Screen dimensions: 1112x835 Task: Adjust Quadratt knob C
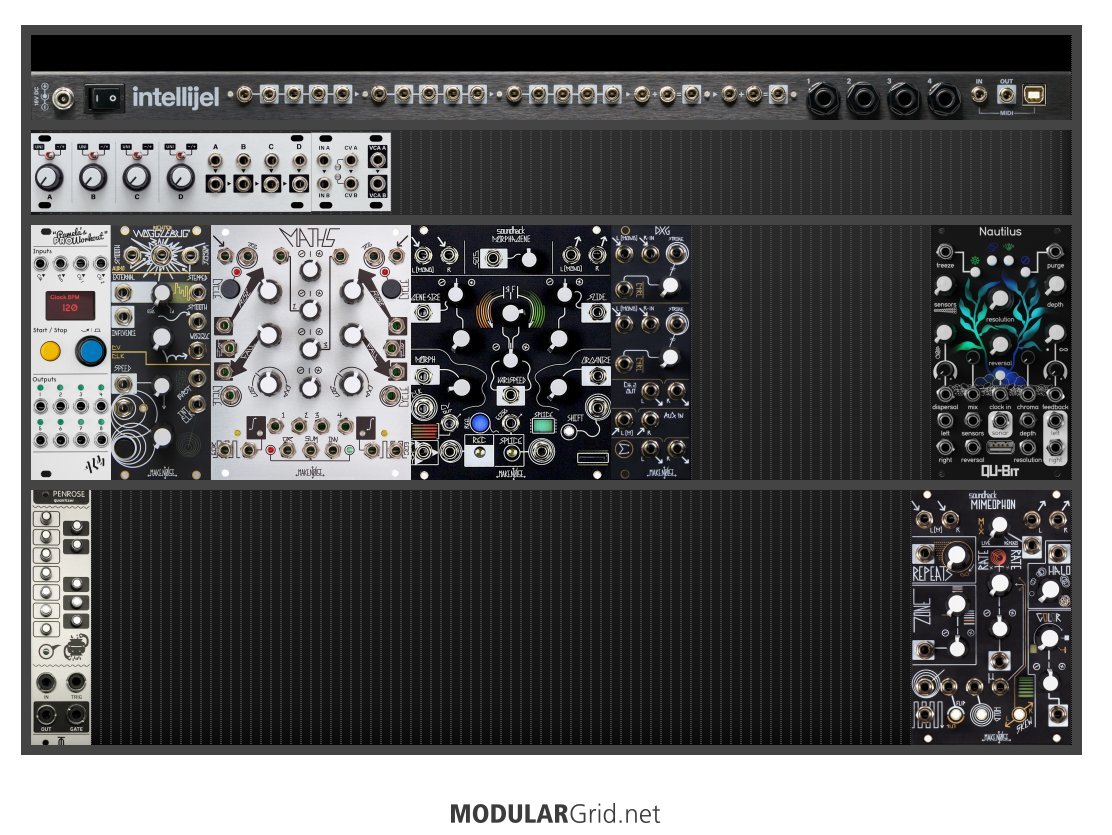pyautogui.click(x=137, y=177)
